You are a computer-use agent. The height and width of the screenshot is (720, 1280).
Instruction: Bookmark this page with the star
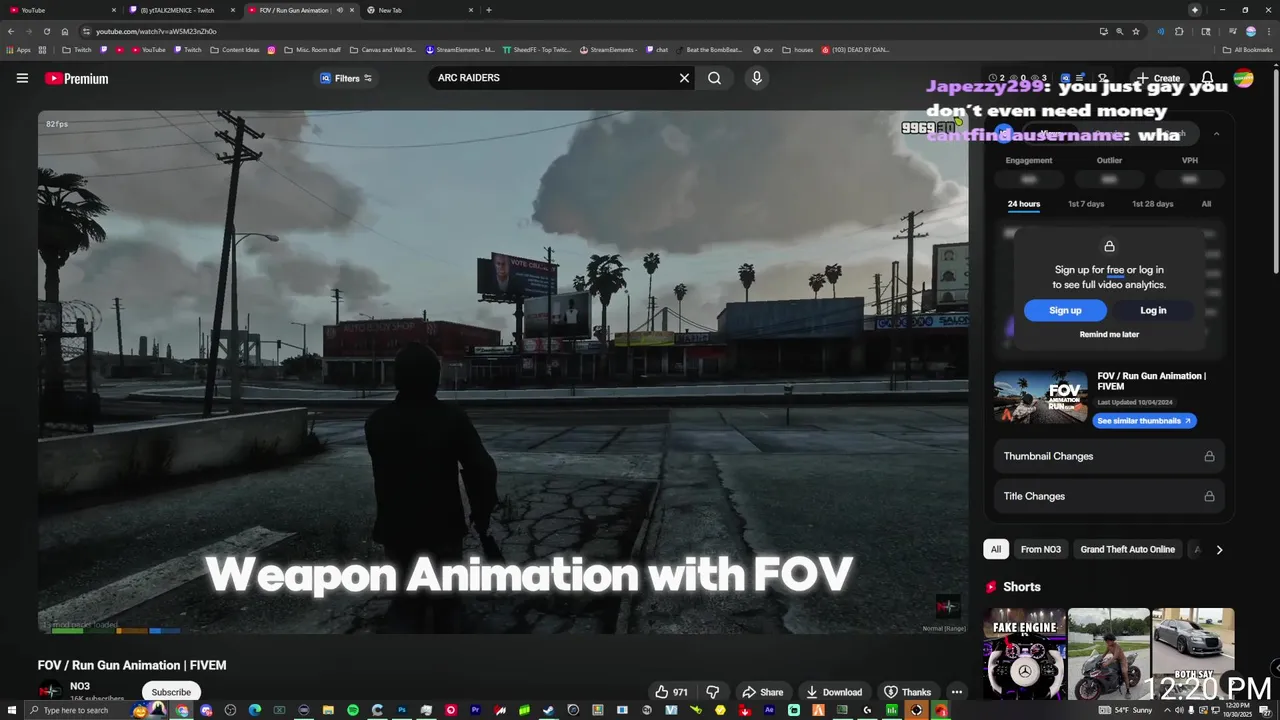(x=1136, y=31)
